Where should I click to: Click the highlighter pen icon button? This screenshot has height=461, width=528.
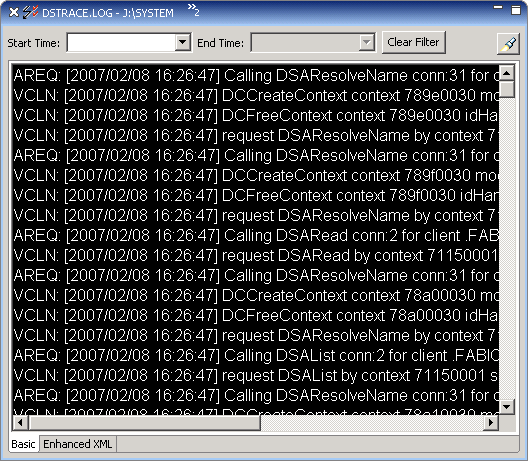point(508,43)
